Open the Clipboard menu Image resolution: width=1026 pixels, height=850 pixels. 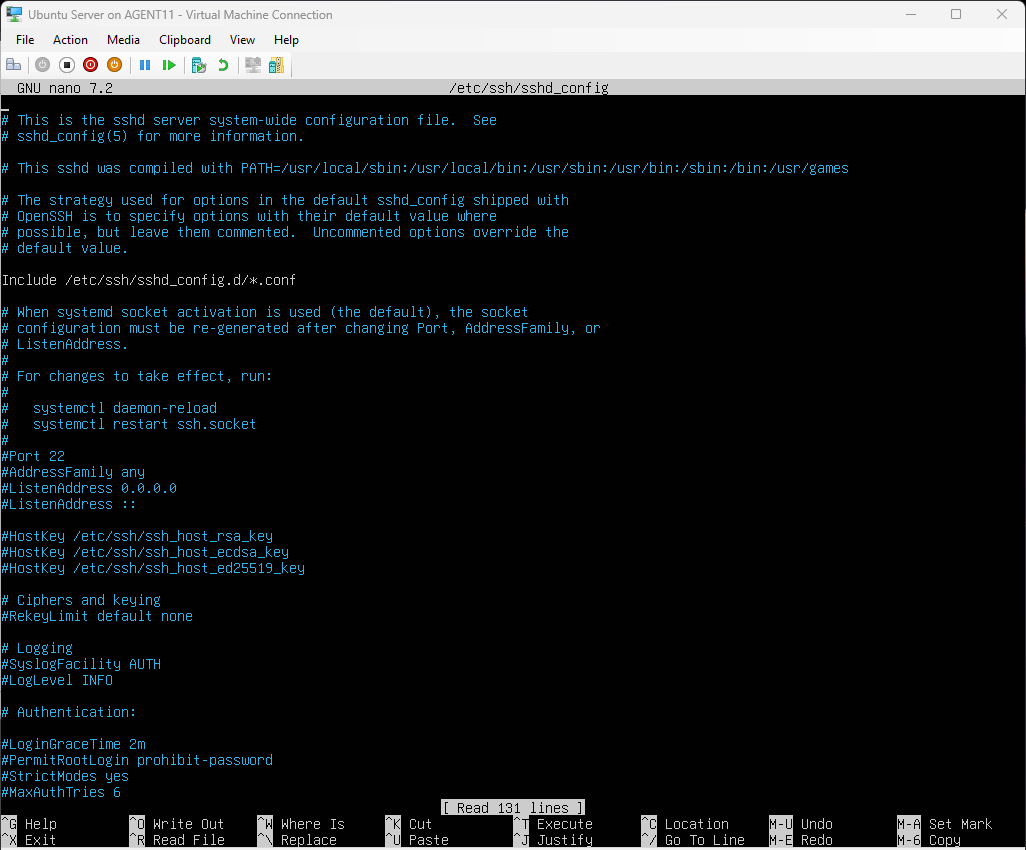[185, 40]
